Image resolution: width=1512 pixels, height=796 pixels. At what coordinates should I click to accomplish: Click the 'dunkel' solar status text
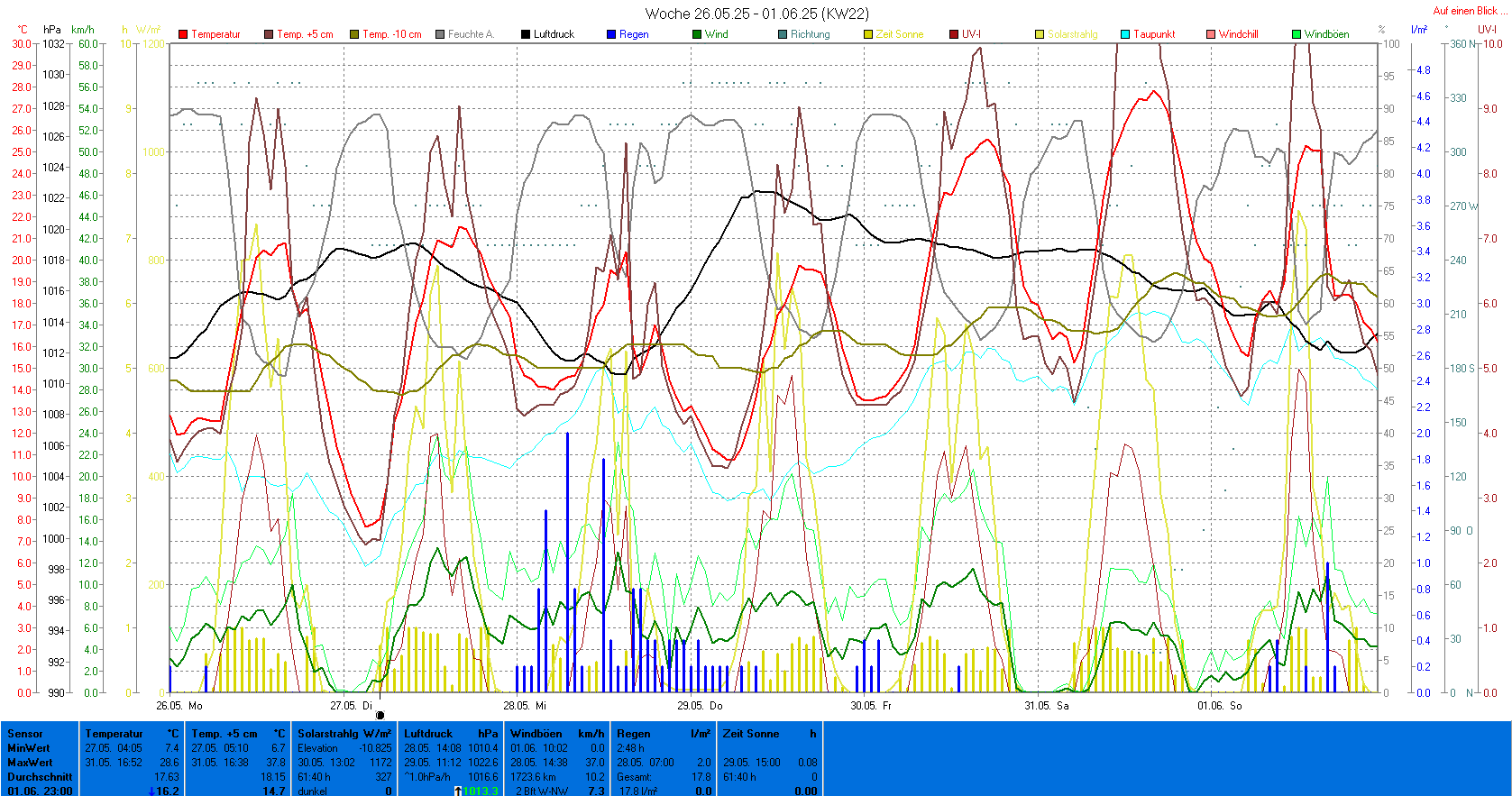click(312, 791)
